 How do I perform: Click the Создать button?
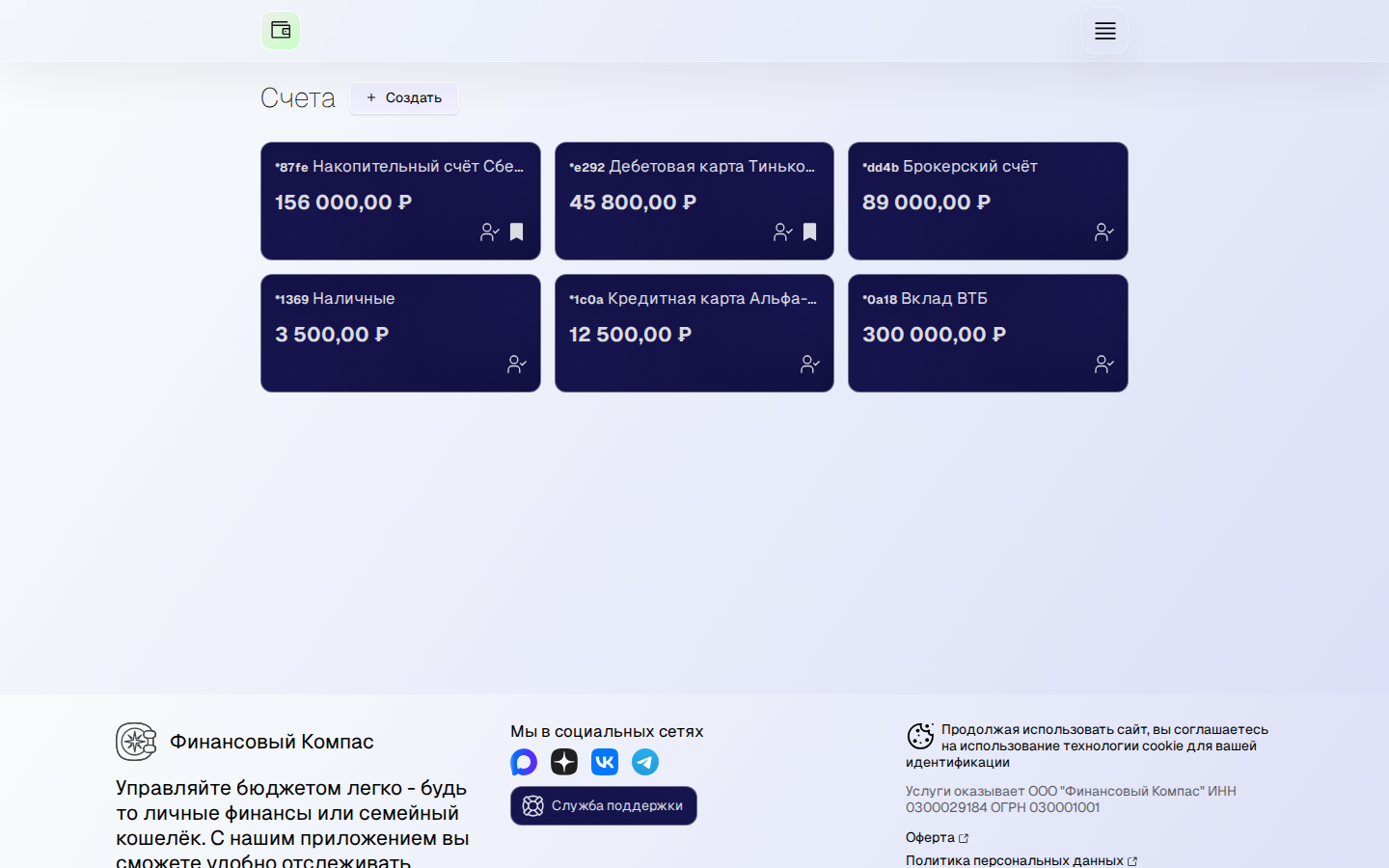[404, 97]
